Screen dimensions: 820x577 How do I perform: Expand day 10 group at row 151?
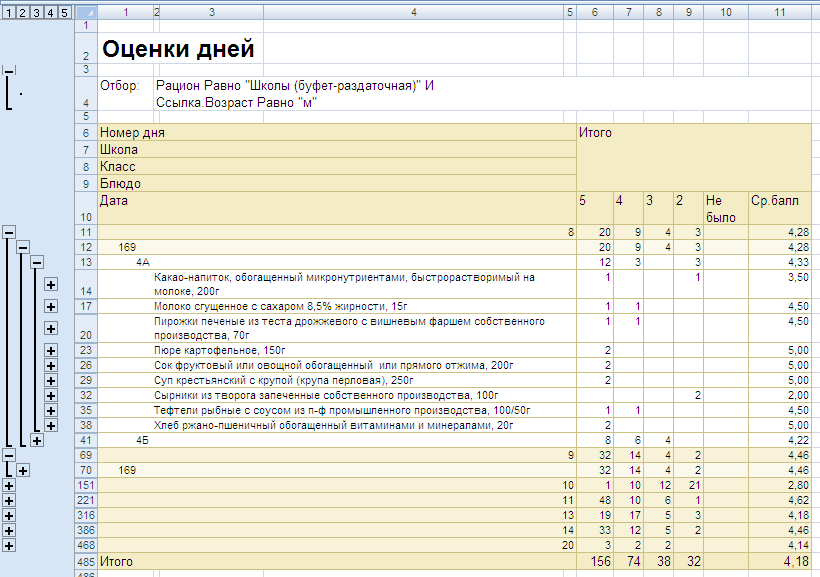tap(9, 485)
